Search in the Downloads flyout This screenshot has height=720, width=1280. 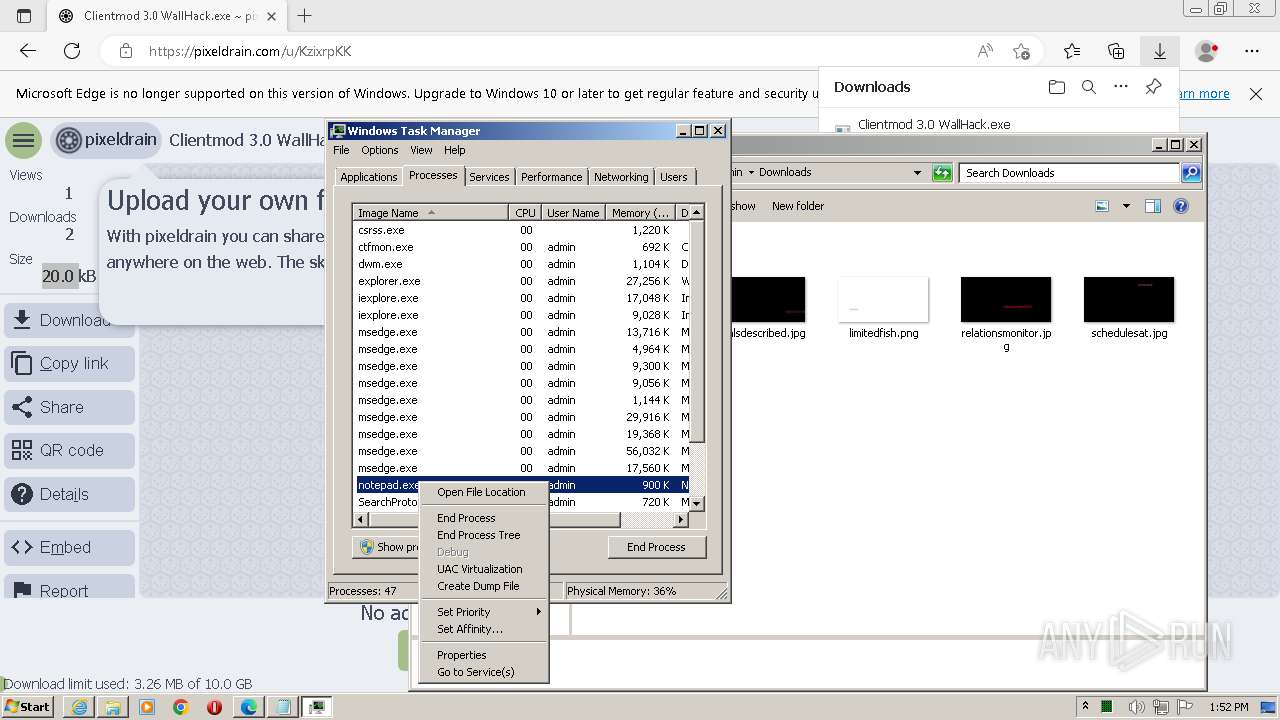click(x=1089, y=87)
